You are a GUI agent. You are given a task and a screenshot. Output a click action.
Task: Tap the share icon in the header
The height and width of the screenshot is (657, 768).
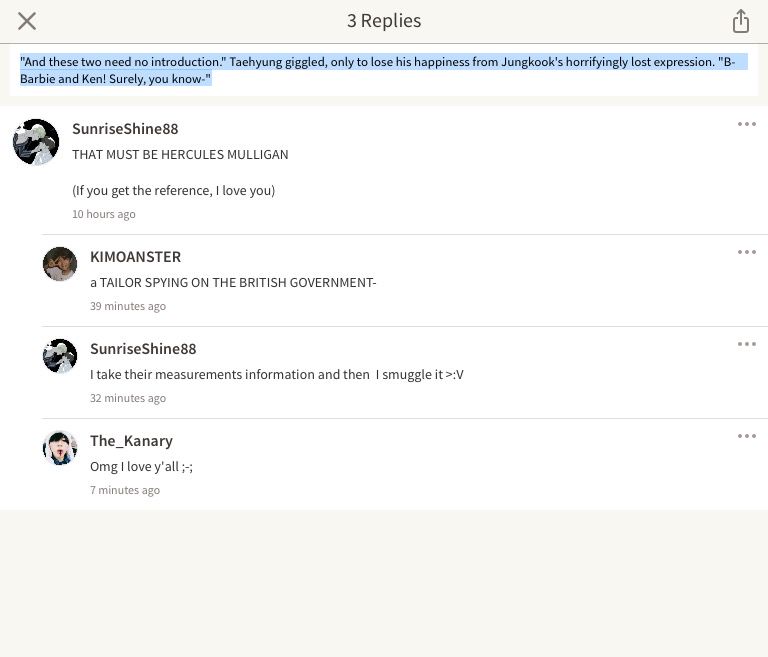[741, 21]
